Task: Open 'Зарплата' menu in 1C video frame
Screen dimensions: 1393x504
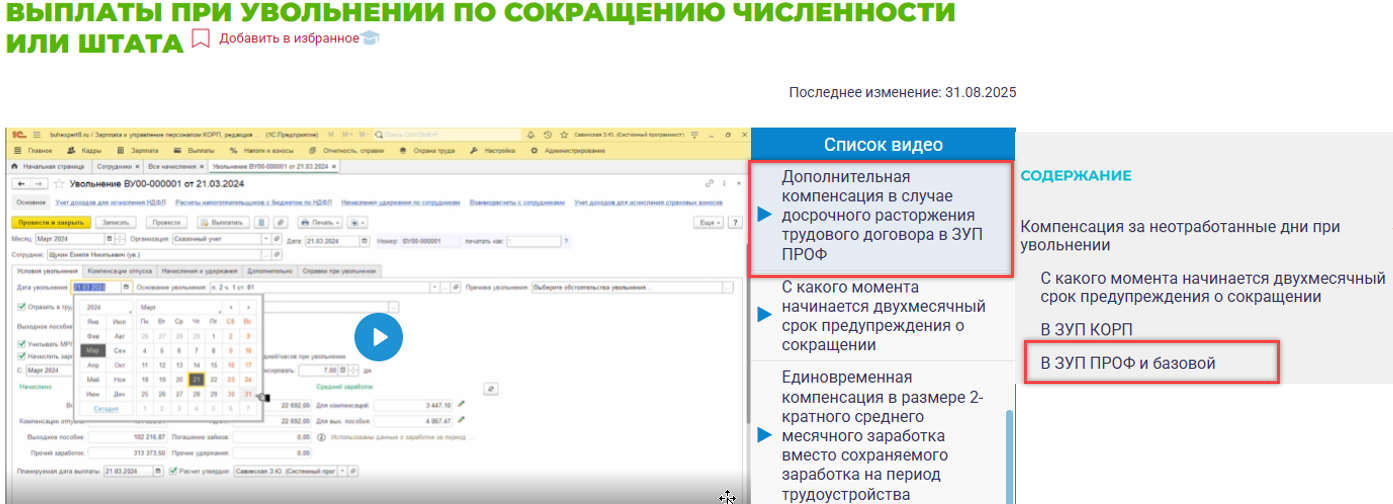Action: click(x=137, y=150)
